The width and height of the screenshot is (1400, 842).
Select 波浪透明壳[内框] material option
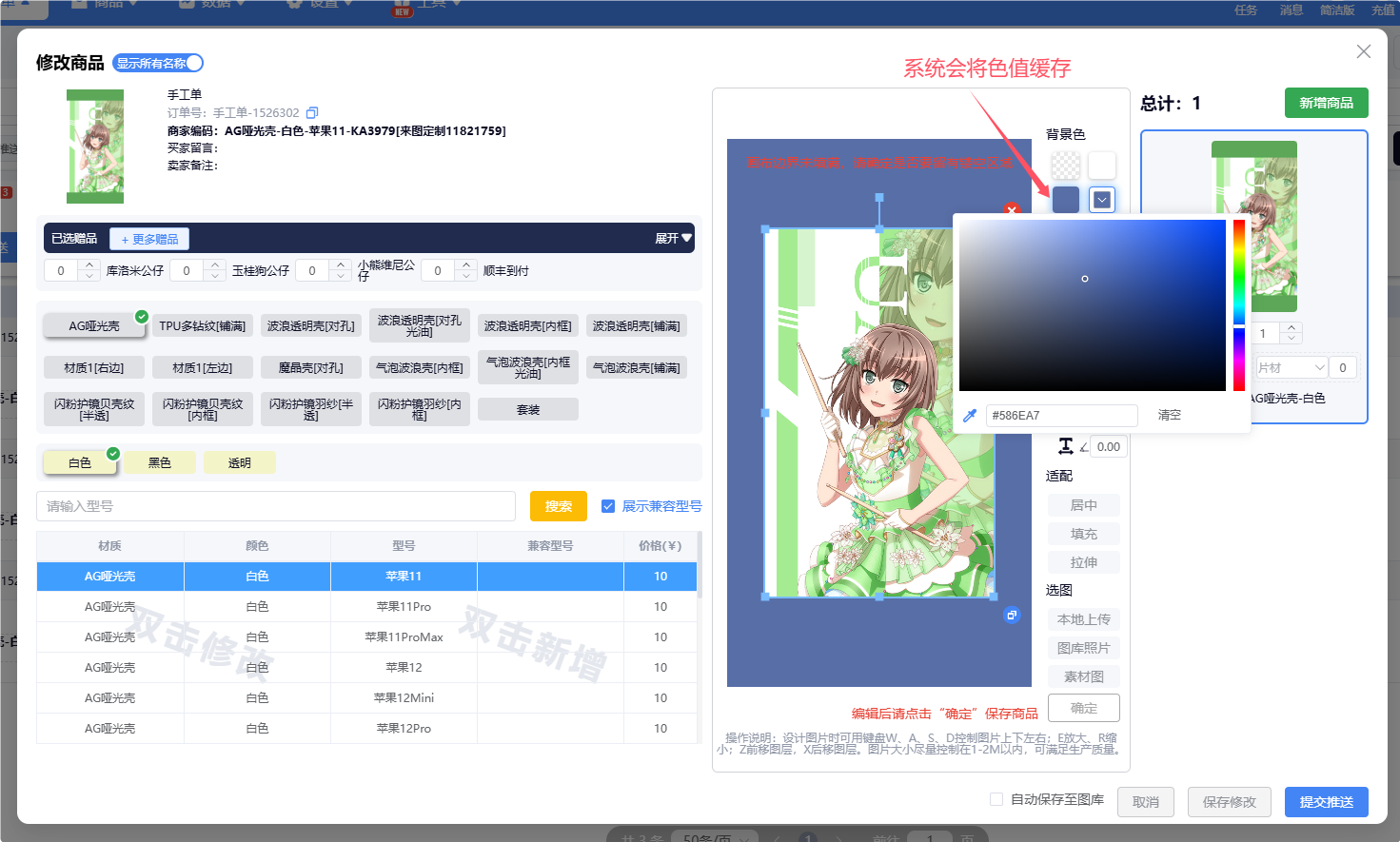click(528, 326)
